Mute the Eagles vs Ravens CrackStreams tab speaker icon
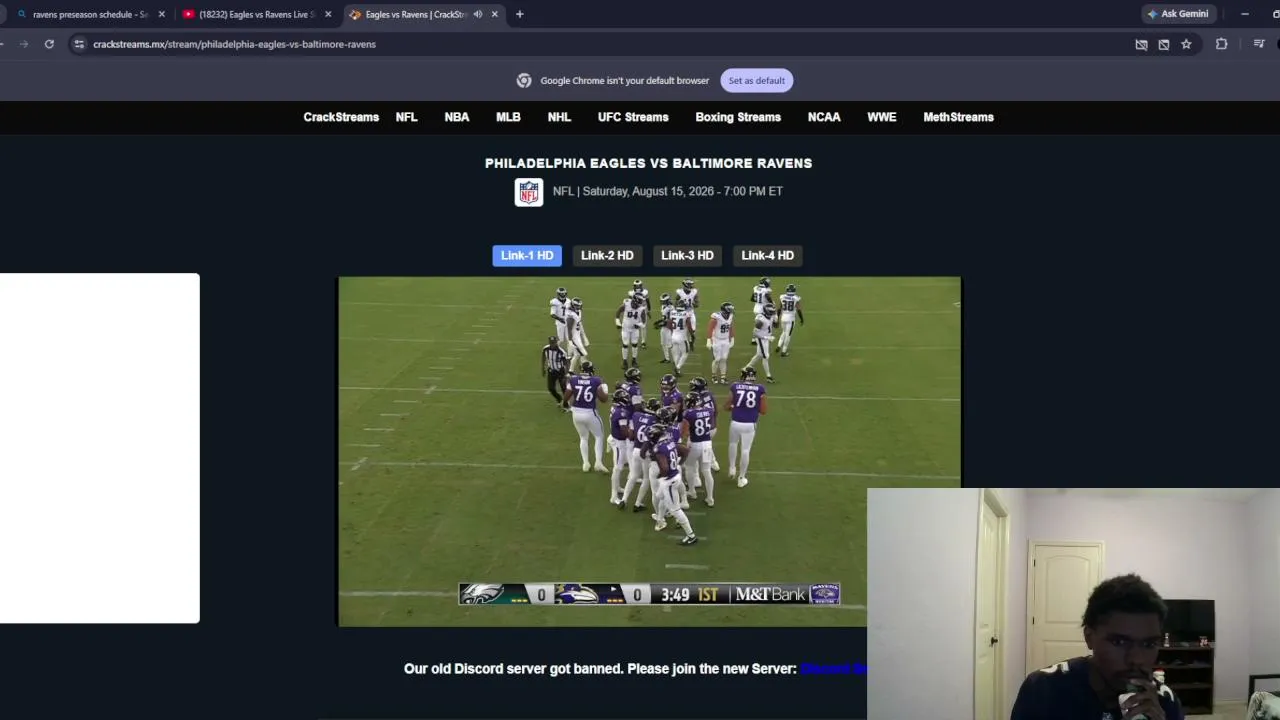The width and height of the screenshot is (1280, 720). (x=478, y=14)
